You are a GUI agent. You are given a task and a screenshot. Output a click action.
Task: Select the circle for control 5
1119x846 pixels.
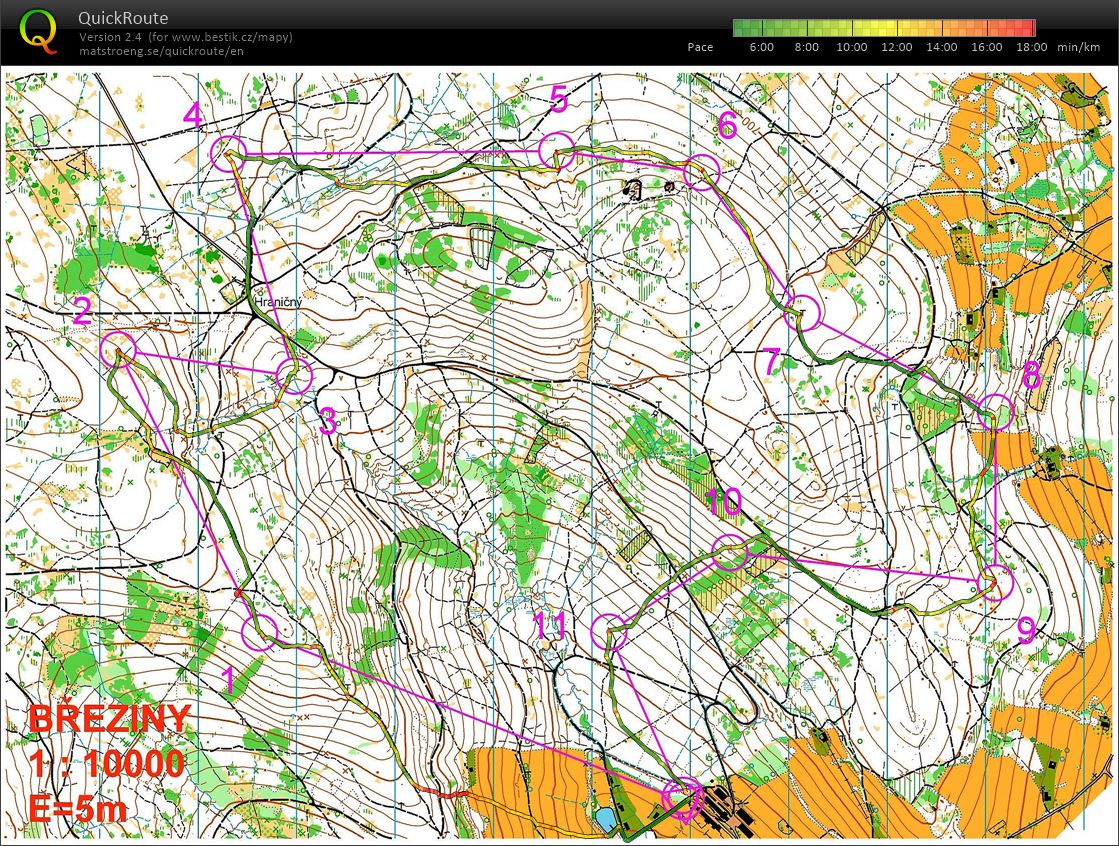pos(557,151)
